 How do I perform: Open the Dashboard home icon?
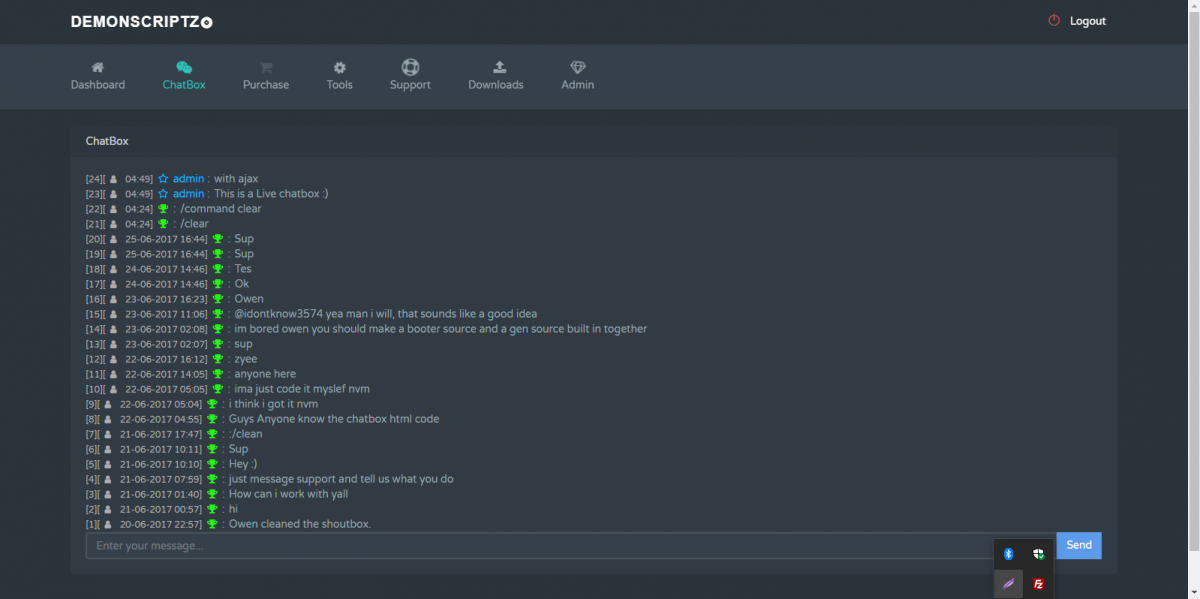pos(98,67)
